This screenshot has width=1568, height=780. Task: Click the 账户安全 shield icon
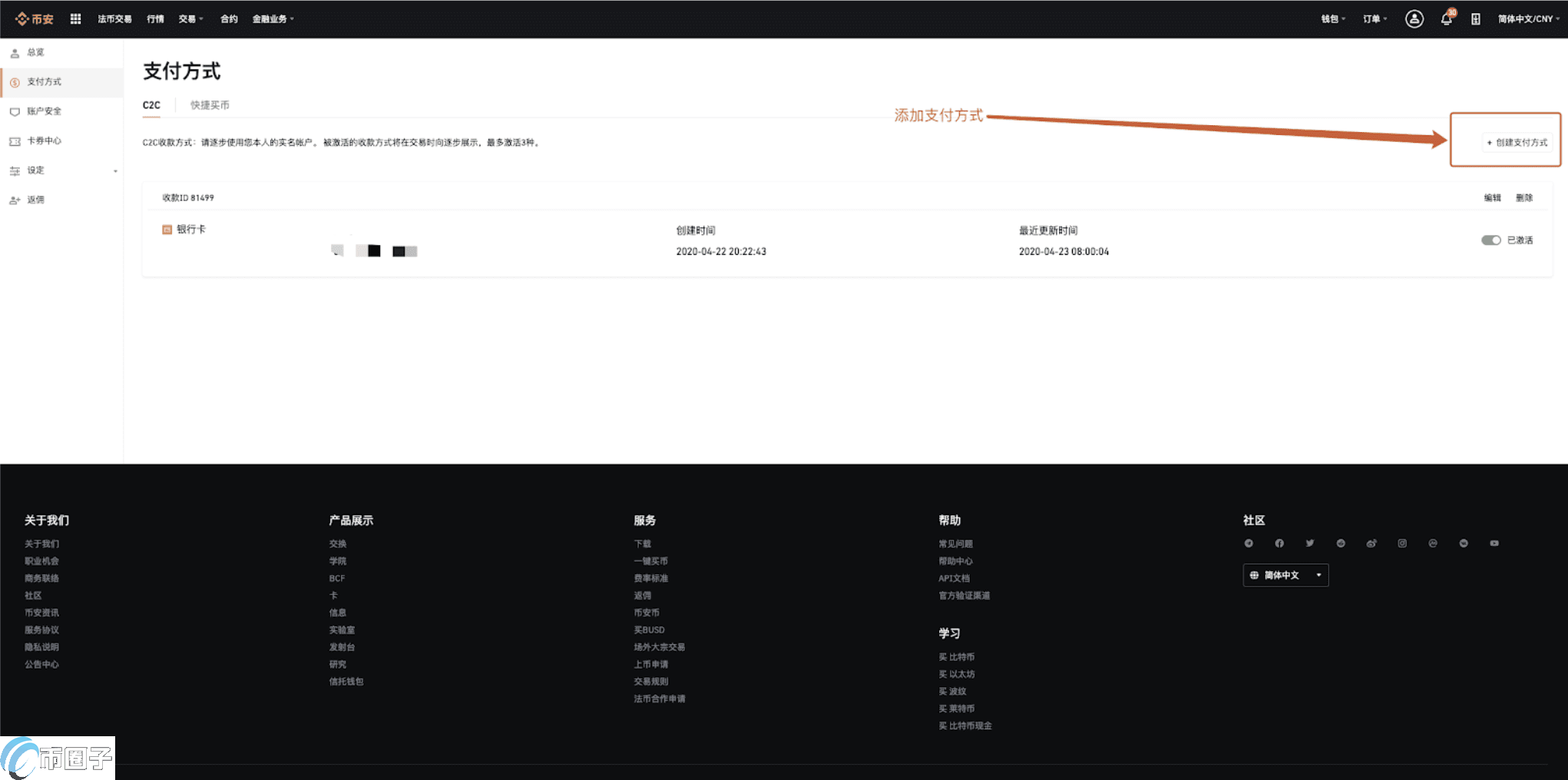click(x=15, y=112)
